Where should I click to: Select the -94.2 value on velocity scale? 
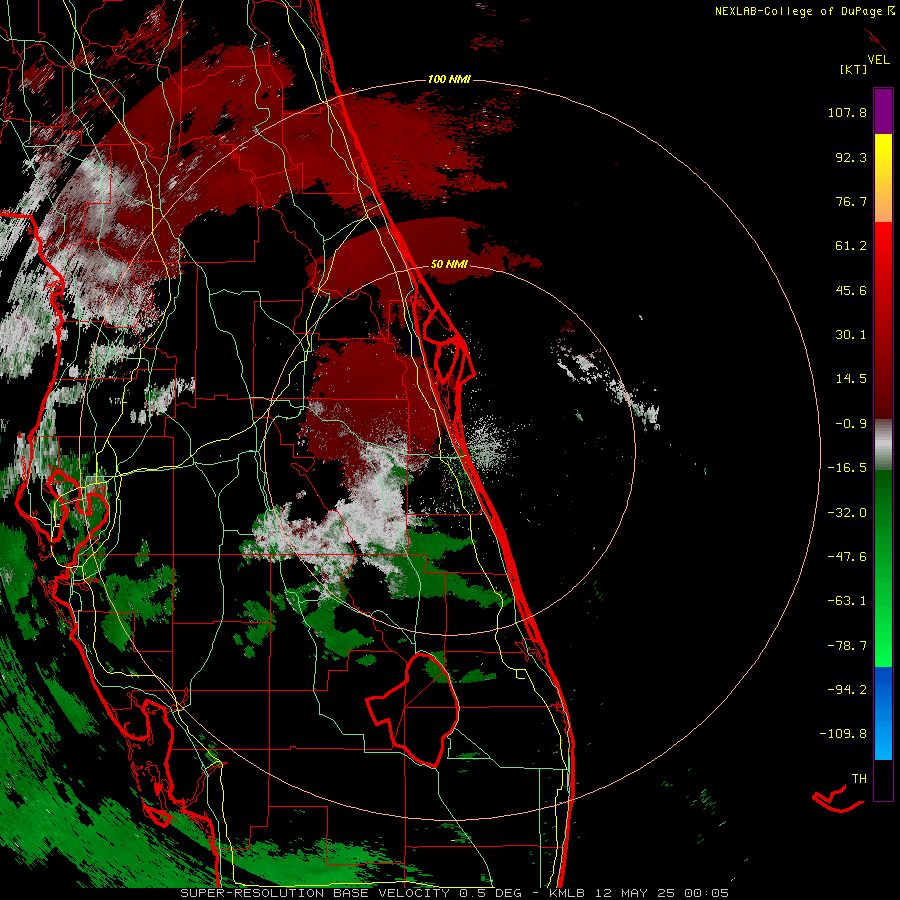click(847, 689)
